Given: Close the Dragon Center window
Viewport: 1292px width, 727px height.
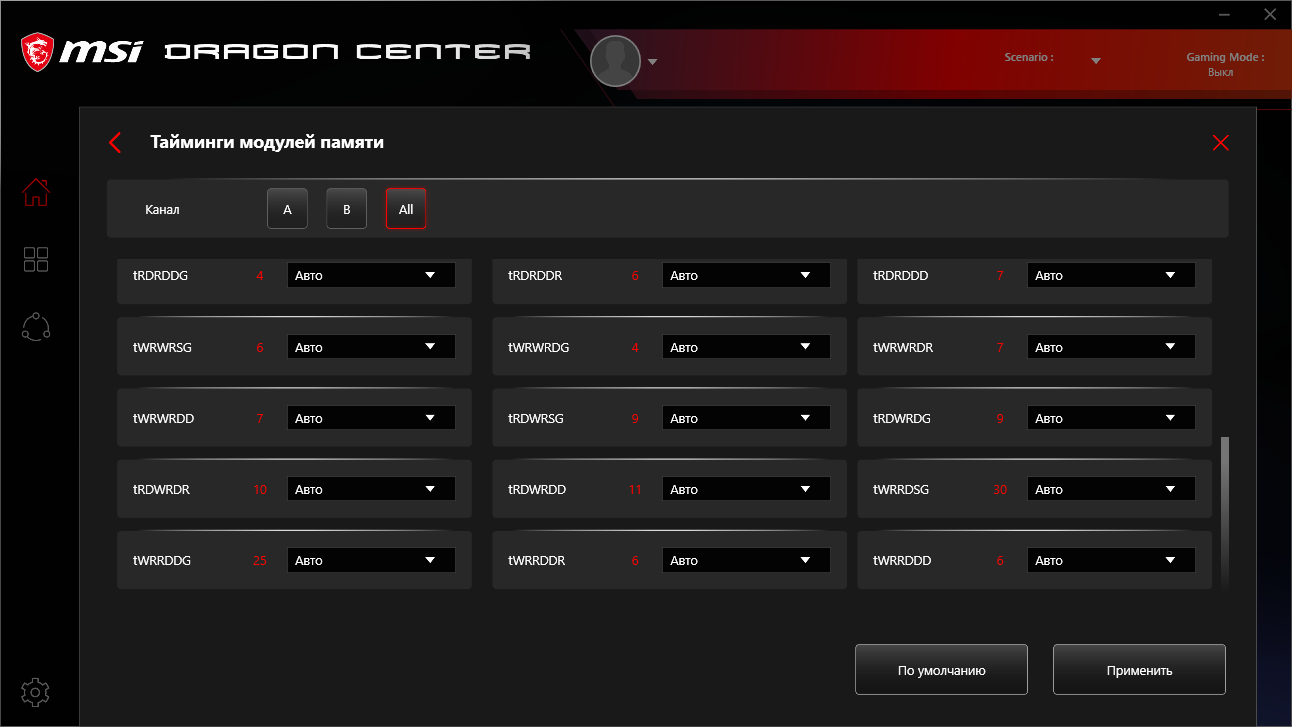Looking at the screenshot, I should (1269, 15).
